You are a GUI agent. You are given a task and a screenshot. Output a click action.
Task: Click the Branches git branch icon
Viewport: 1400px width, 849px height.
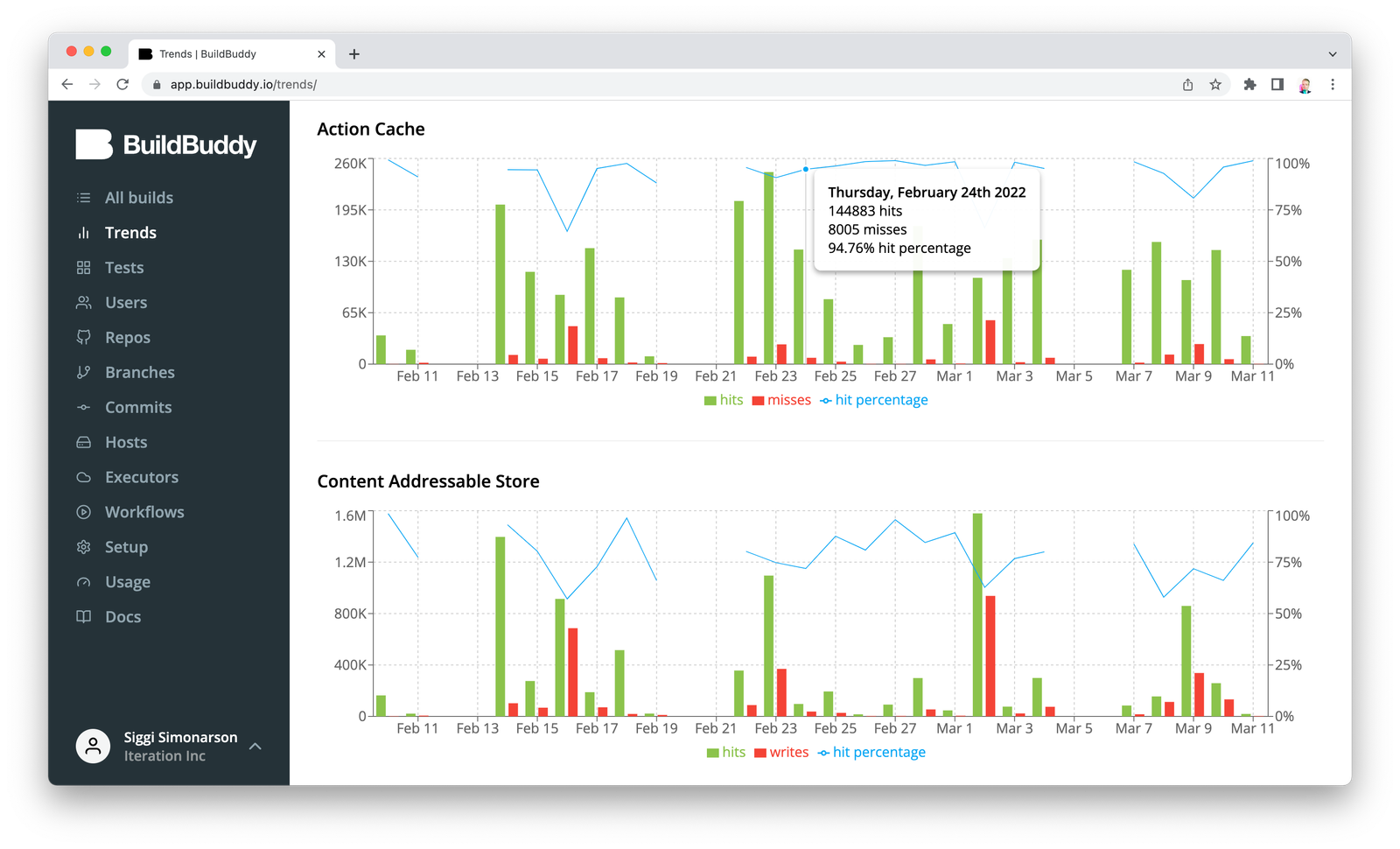(x=84, y=373)
